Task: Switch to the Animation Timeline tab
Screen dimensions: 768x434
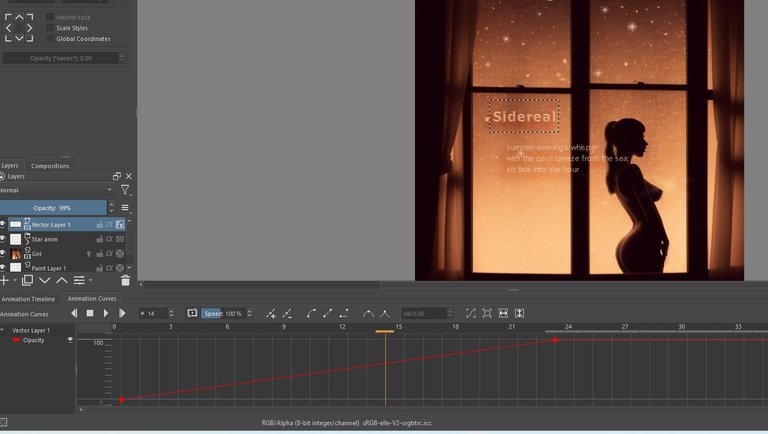Action: pyautogui.click(x=28, y=299)
